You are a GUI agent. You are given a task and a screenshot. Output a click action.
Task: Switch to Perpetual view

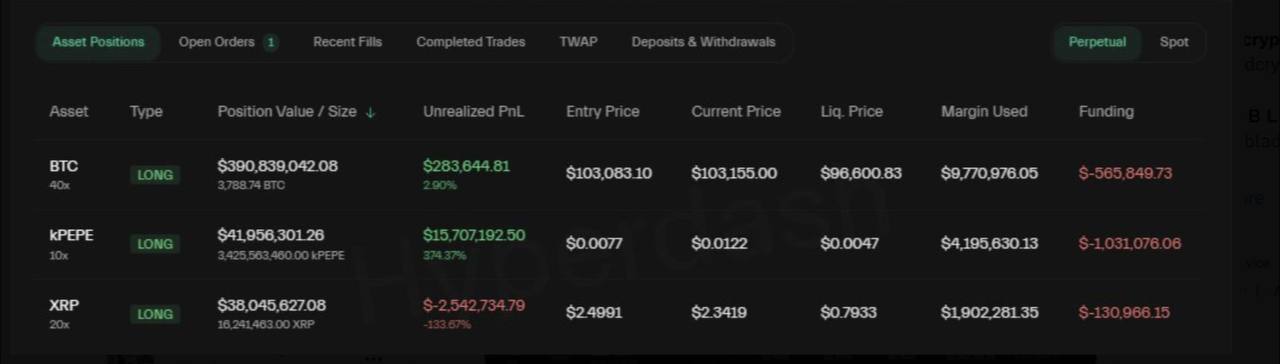[1097, 42]
